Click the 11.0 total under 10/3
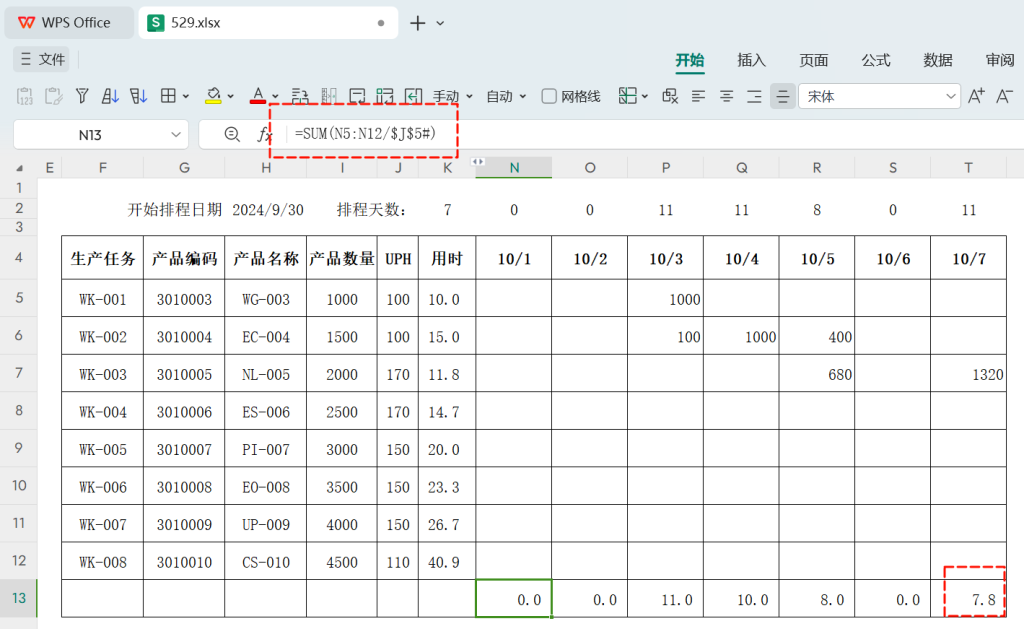The height and width of the screenshot is (629, 1024). (x=665, y=599)
